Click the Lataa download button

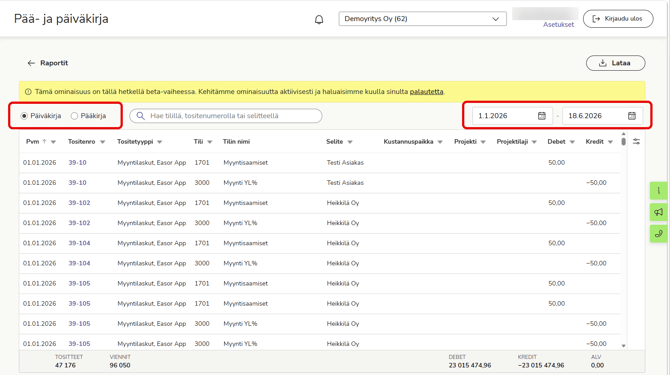click(615, 63)
